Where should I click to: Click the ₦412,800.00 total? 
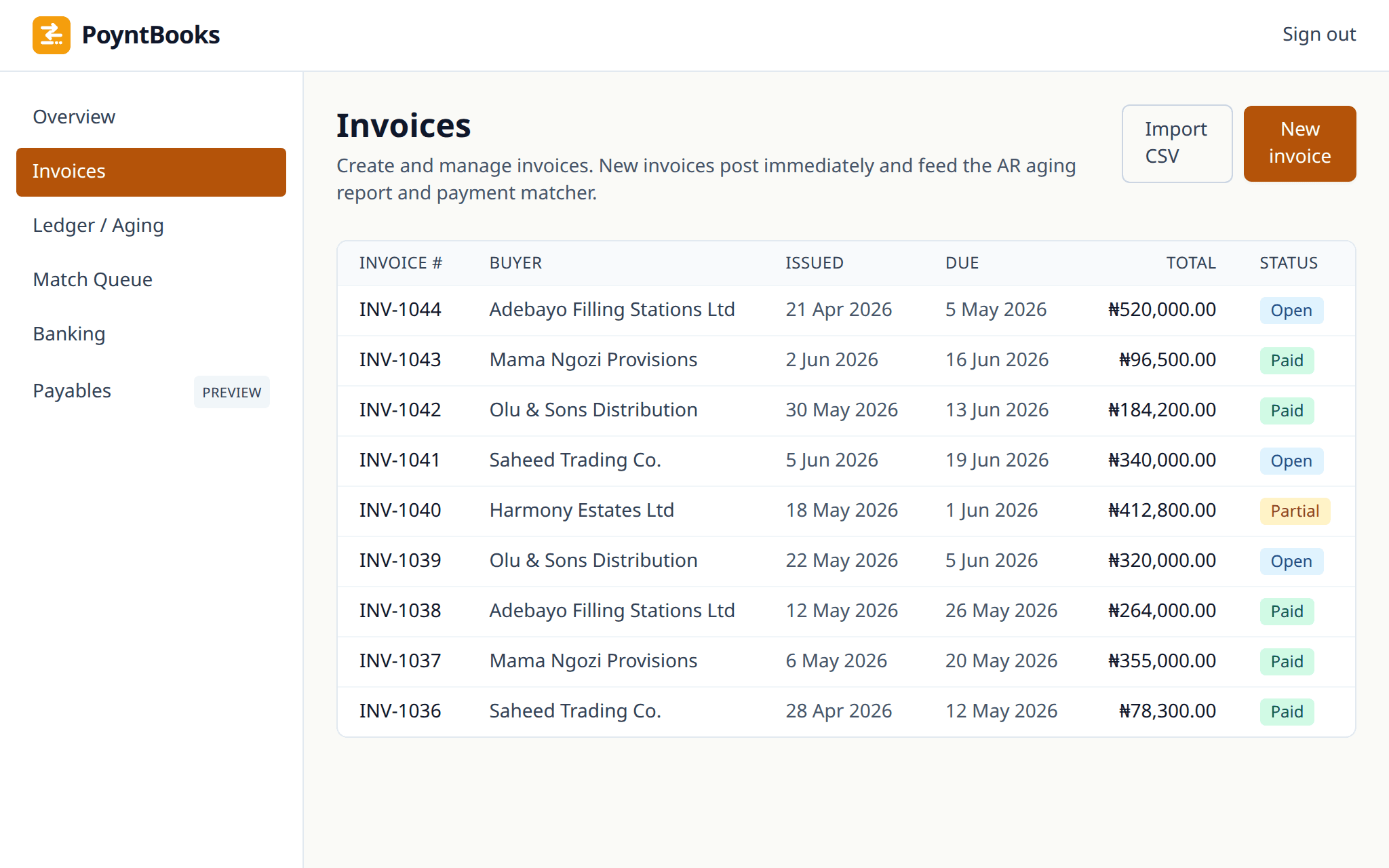(x=1162, y=511)
